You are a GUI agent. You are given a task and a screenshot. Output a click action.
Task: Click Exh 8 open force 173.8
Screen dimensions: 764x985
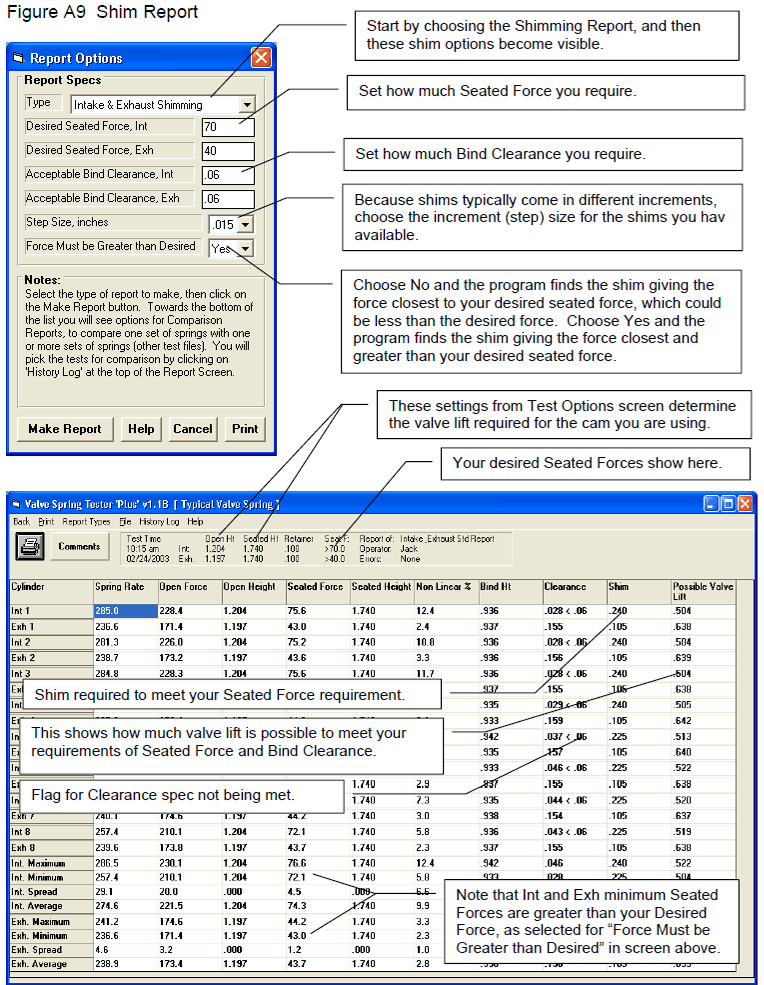(x=190, y=847)
